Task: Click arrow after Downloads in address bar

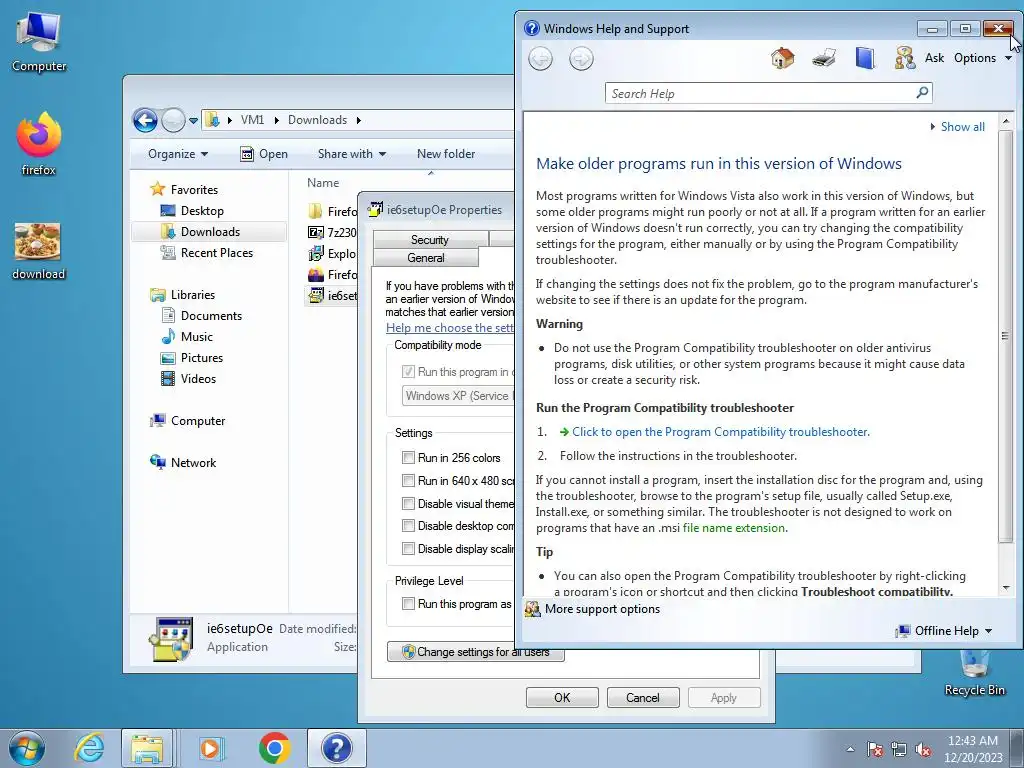Action: coord(359,120)
